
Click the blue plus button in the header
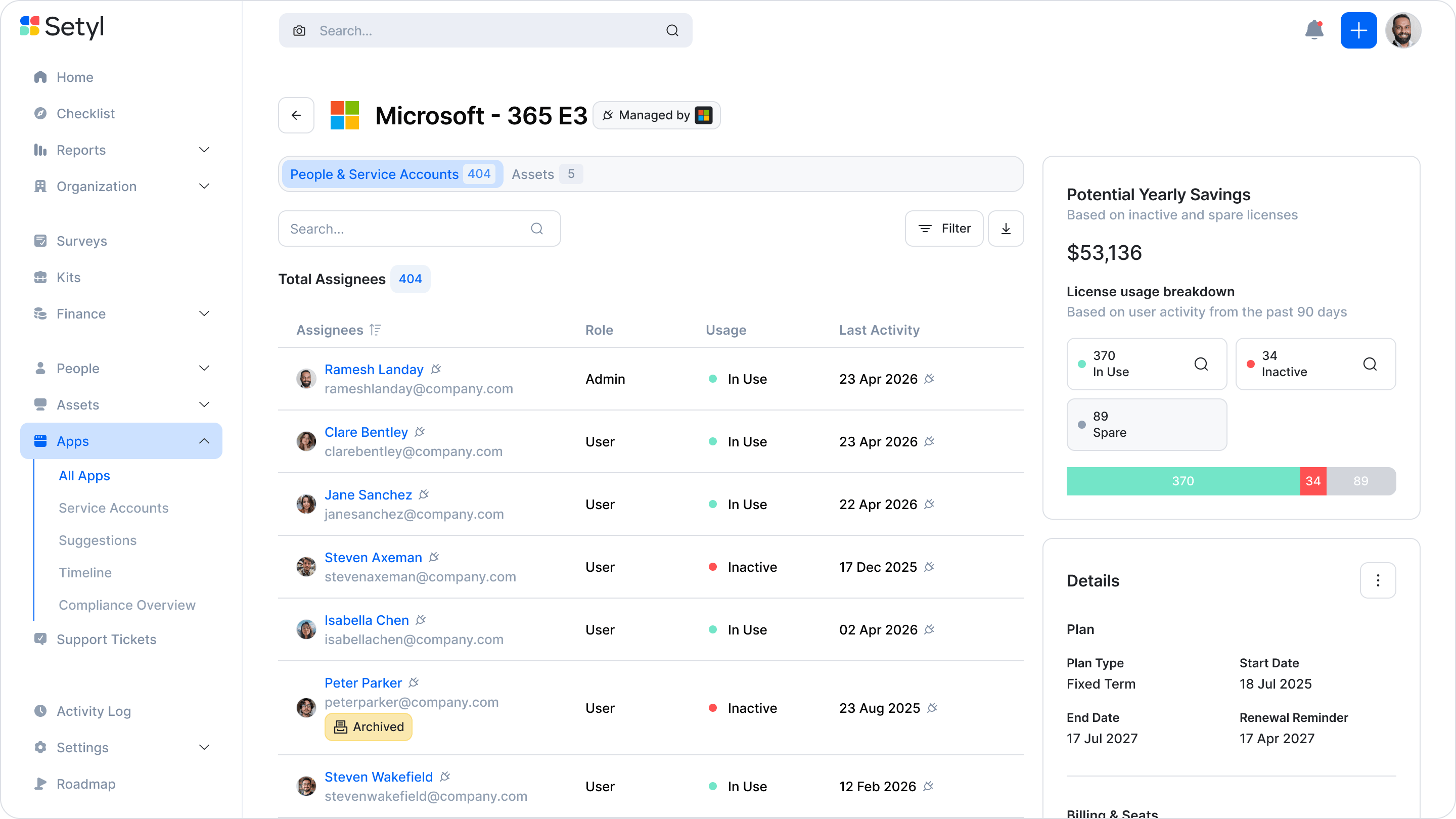pyautogui.click(x=1359, y=30)
